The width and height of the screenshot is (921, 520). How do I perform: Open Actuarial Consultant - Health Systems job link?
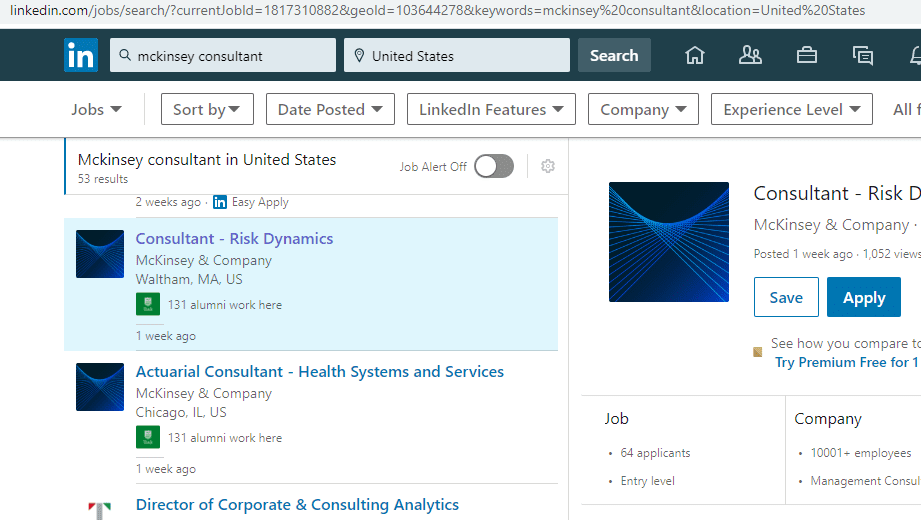click(320, 372)
